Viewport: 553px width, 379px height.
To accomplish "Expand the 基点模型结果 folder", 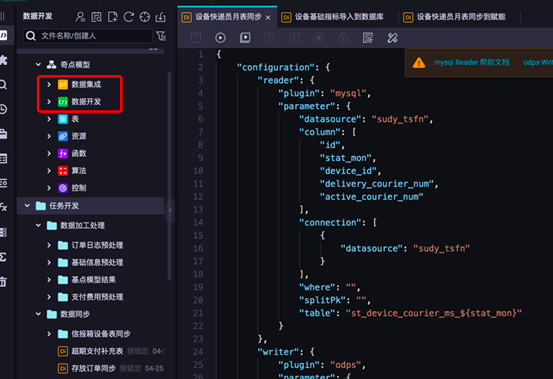I will (x=49, y=280).
